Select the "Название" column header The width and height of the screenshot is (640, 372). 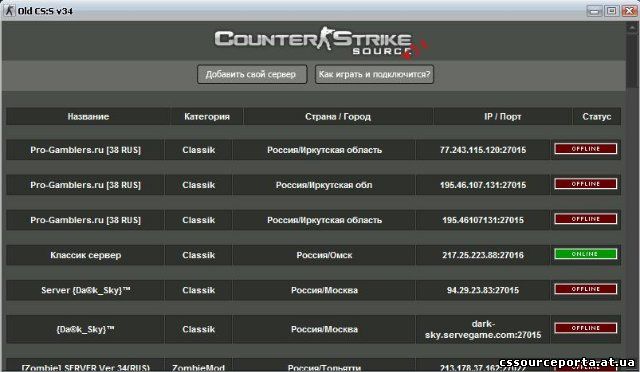[88, 116]
